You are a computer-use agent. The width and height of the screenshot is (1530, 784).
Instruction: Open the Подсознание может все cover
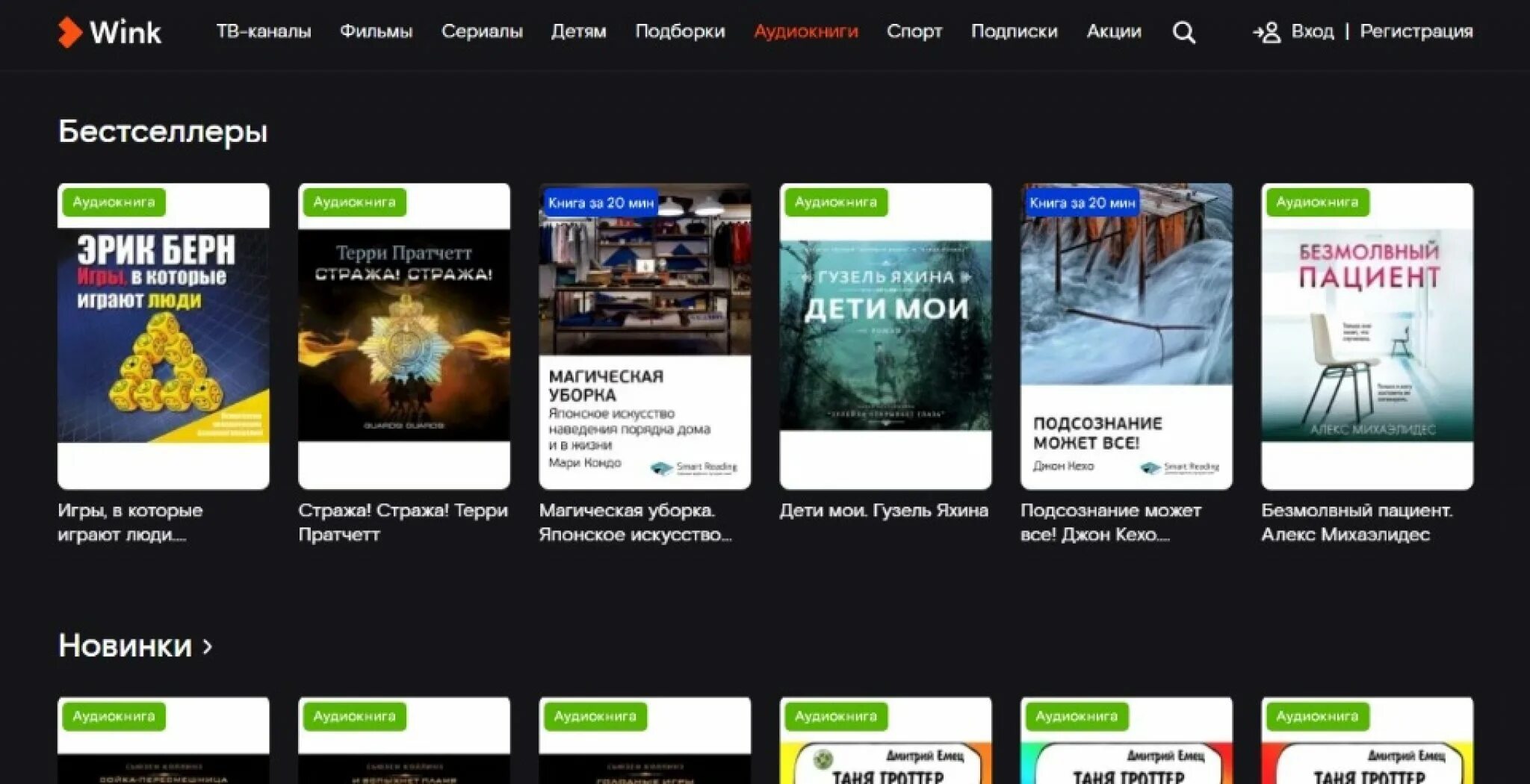click(1126, 336)
